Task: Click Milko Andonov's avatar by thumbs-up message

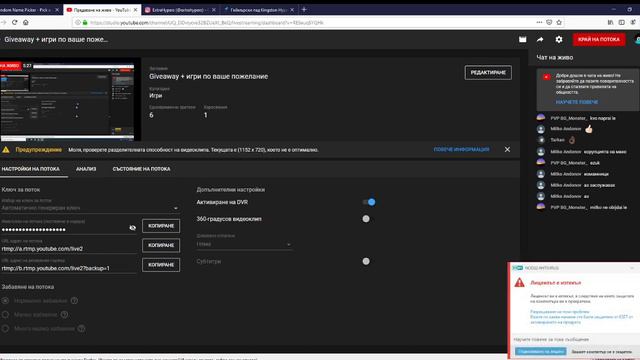Action: [x=541, y=129]
